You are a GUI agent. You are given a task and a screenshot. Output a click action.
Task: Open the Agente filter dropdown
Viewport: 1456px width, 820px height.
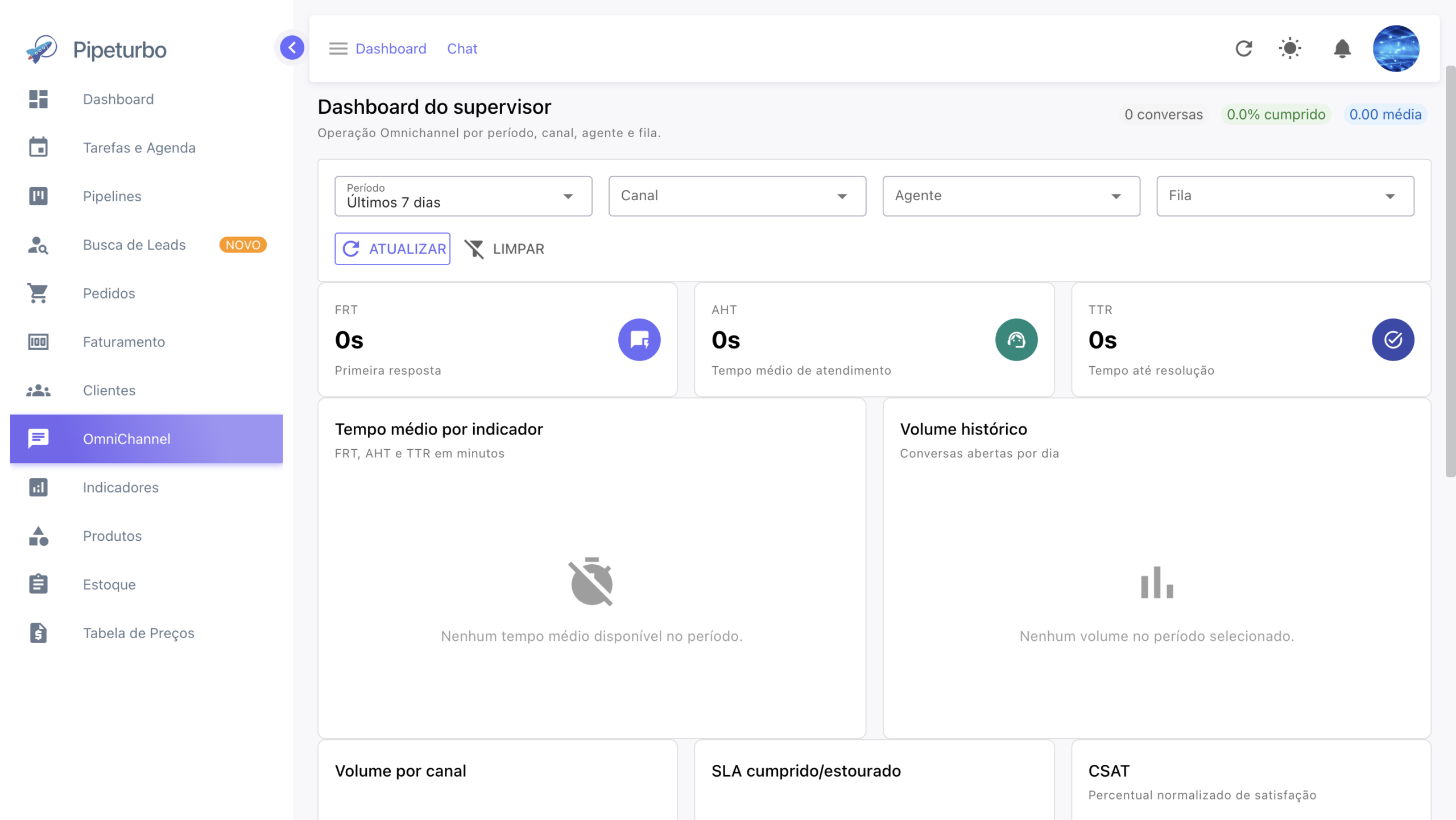point(1011,196)
